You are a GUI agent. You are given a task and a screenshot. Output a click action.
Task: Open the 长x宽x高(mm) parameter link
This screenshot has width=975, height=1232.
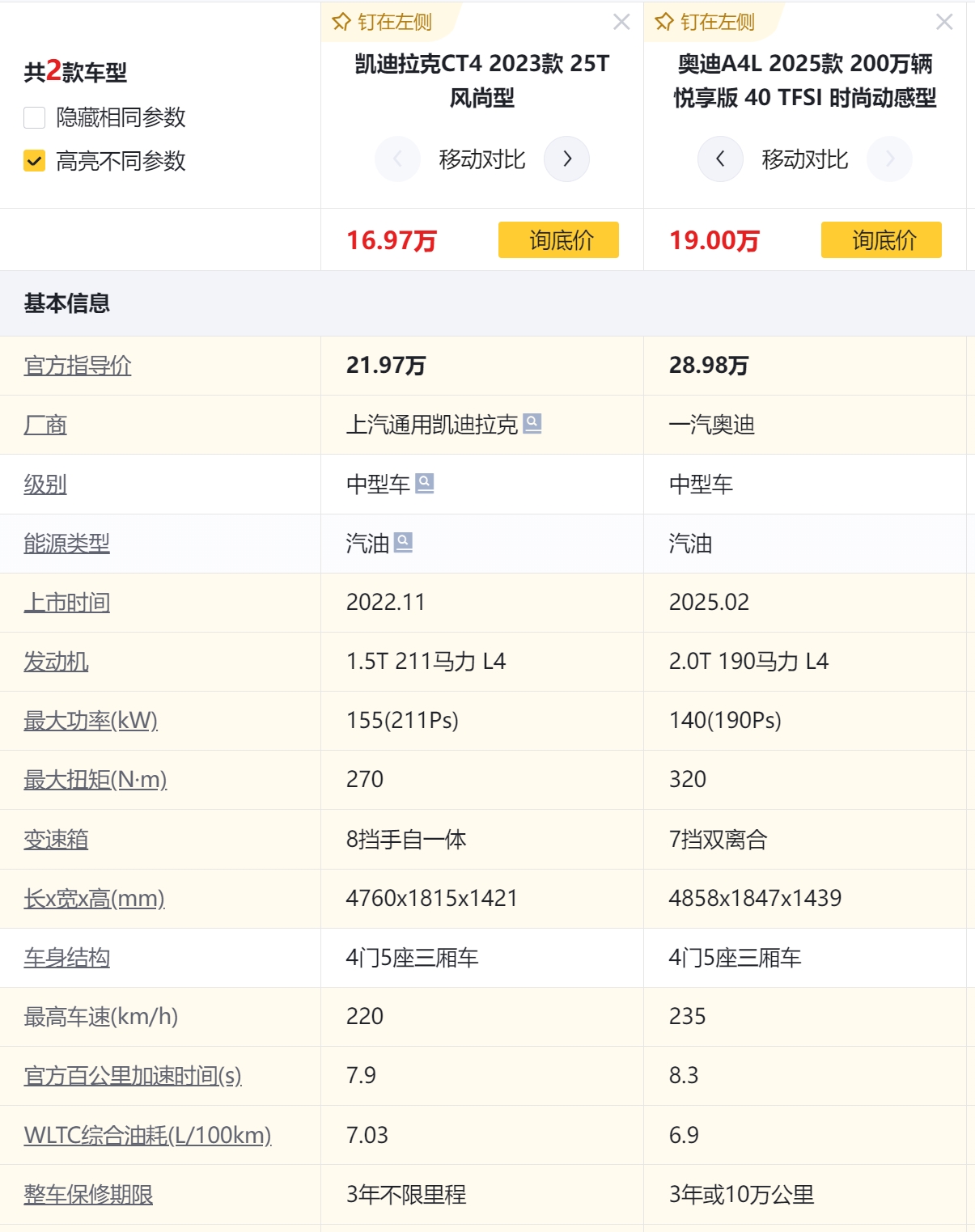(x=94, y=899)
